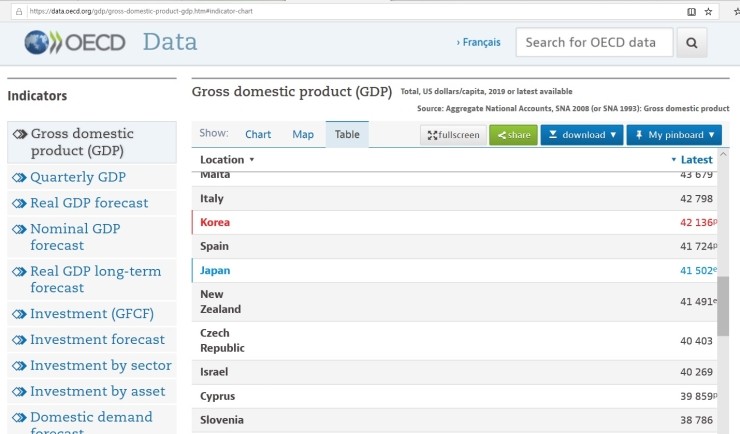Image resolution: width=740 pixels, height=434 pixels.
Task: Open the Real GDP forecast indicator link
Action: click(89, 203)
